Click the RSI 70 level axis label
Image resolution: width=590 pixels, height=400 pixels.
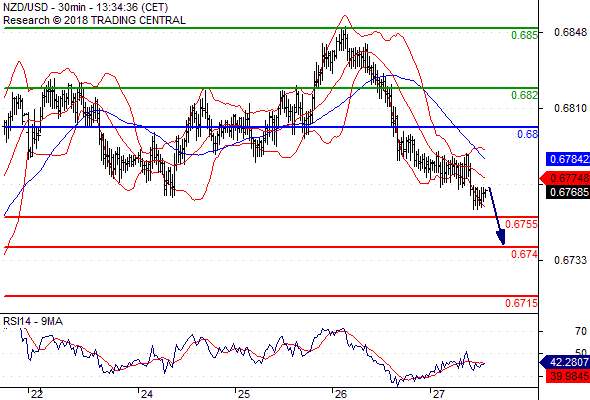(x=581, y=331)
